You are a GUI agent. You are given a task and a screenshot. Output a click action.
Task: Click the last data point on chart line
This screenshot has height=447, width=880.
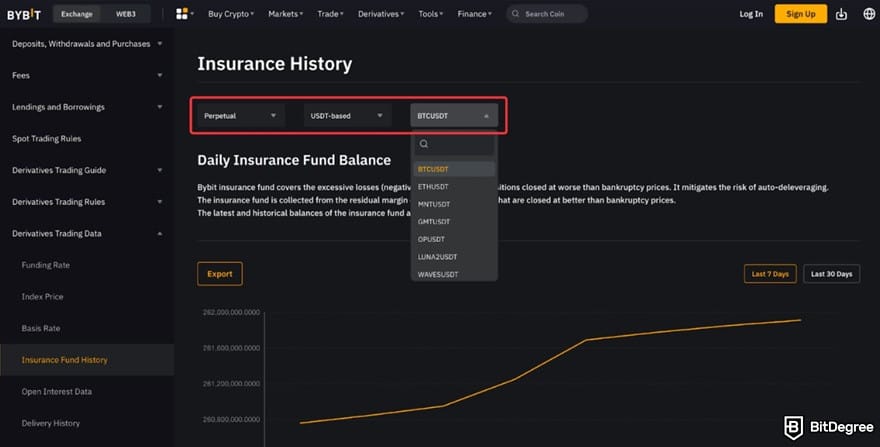tap(800, 320)
